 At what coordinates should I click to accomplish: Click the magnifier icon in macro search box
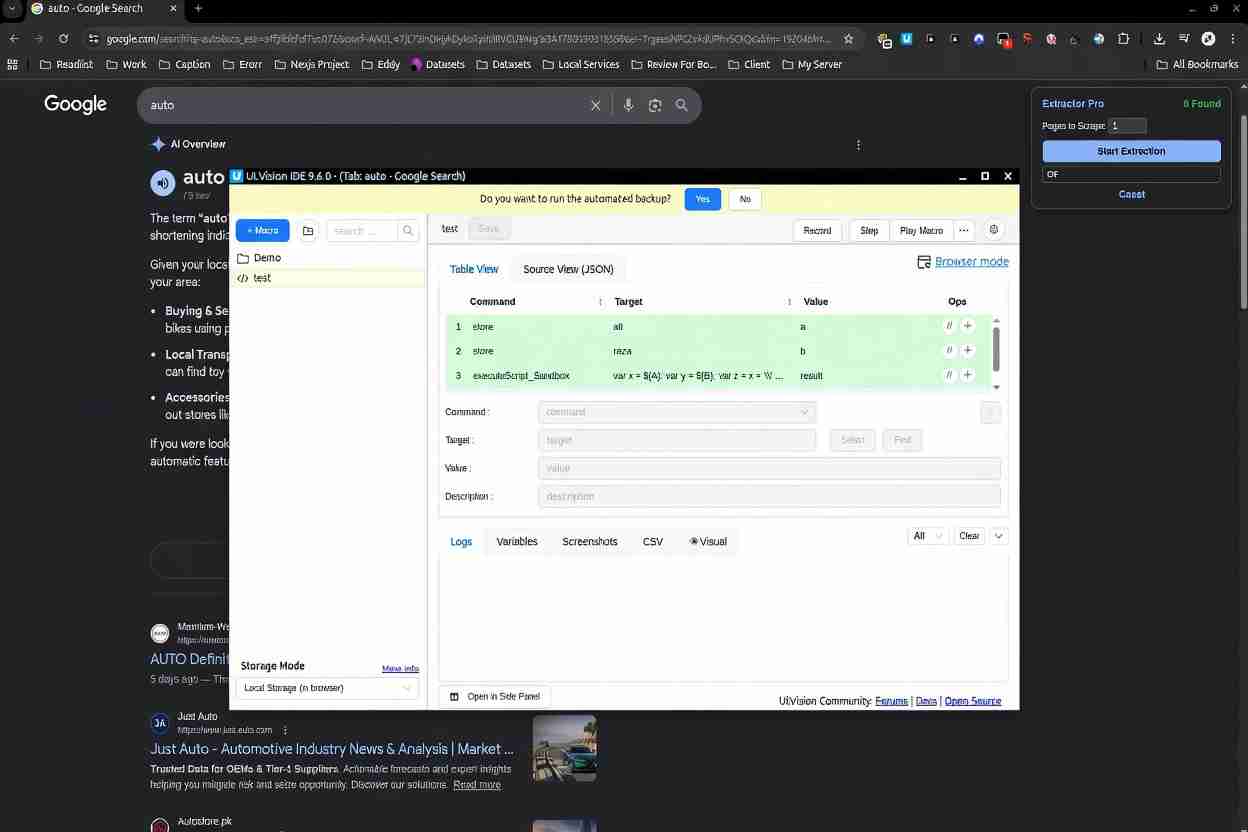coord(408,231)
